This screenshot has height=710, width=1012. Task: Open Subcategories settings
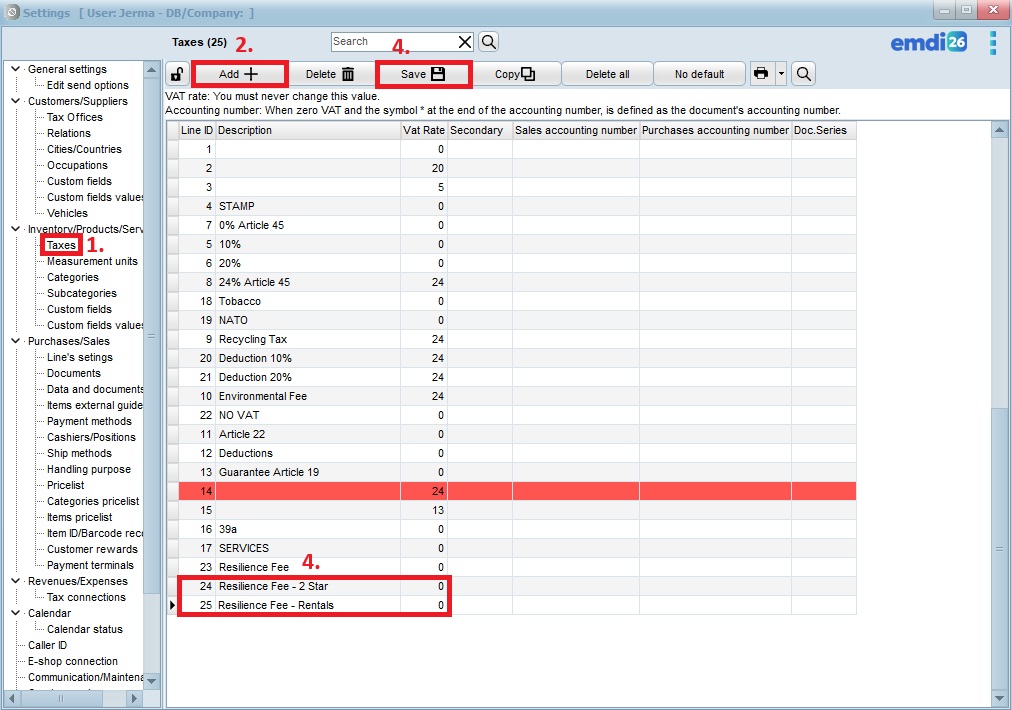pyautogui.click(x=82, y=293)
